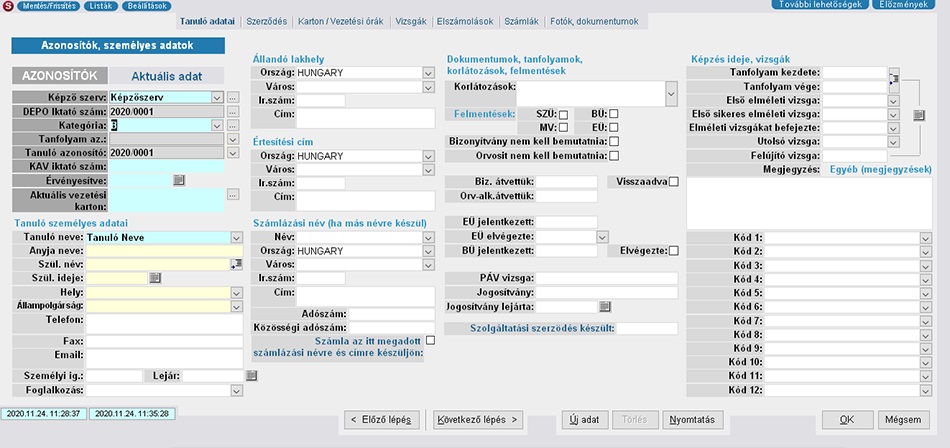Viewport: 950px width, 448px height.
Task: Go to Következő lépés
Action: pos(478,420)
